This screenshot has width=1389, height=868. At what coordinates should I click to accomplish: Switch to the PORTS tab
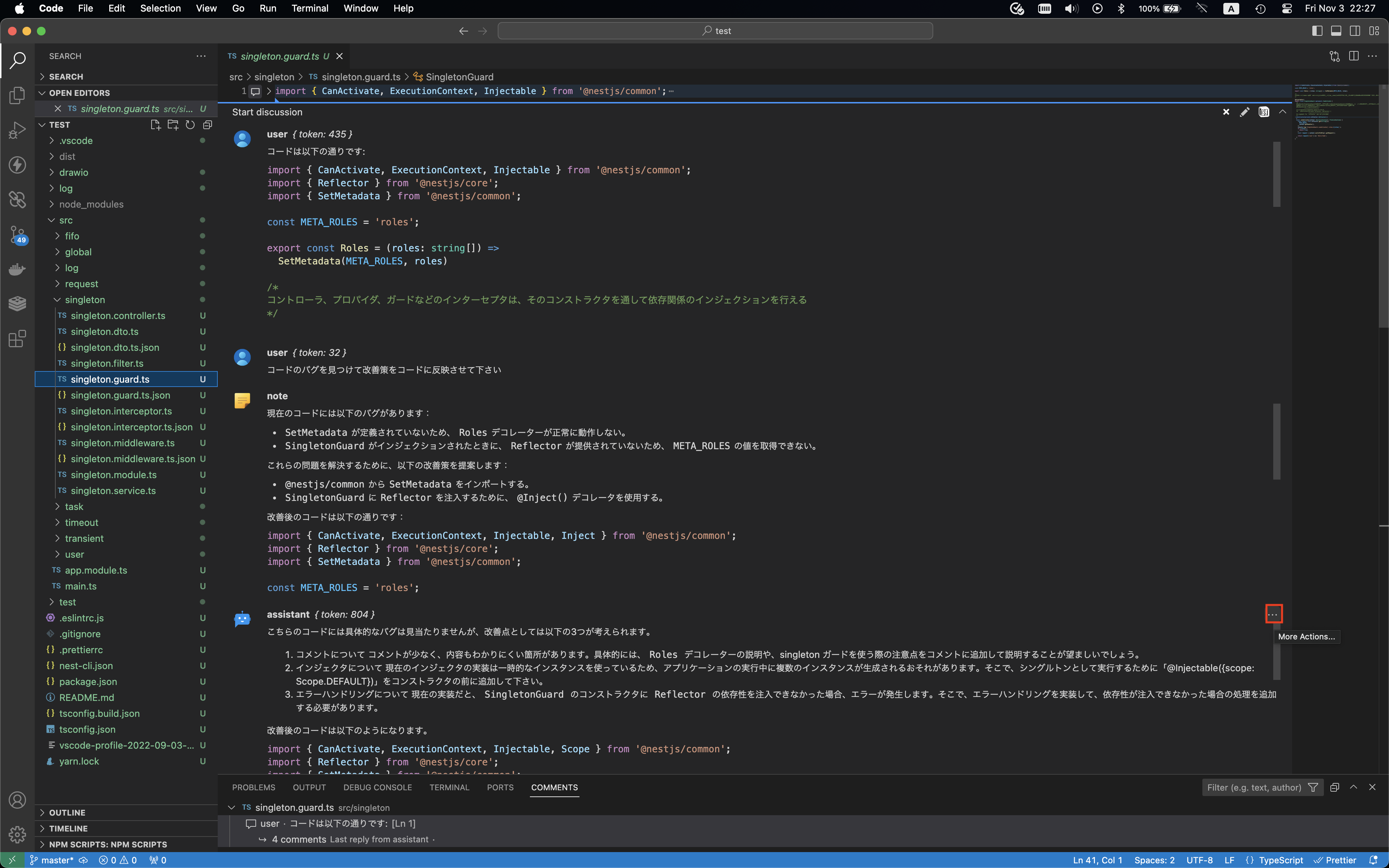(500, 788)
